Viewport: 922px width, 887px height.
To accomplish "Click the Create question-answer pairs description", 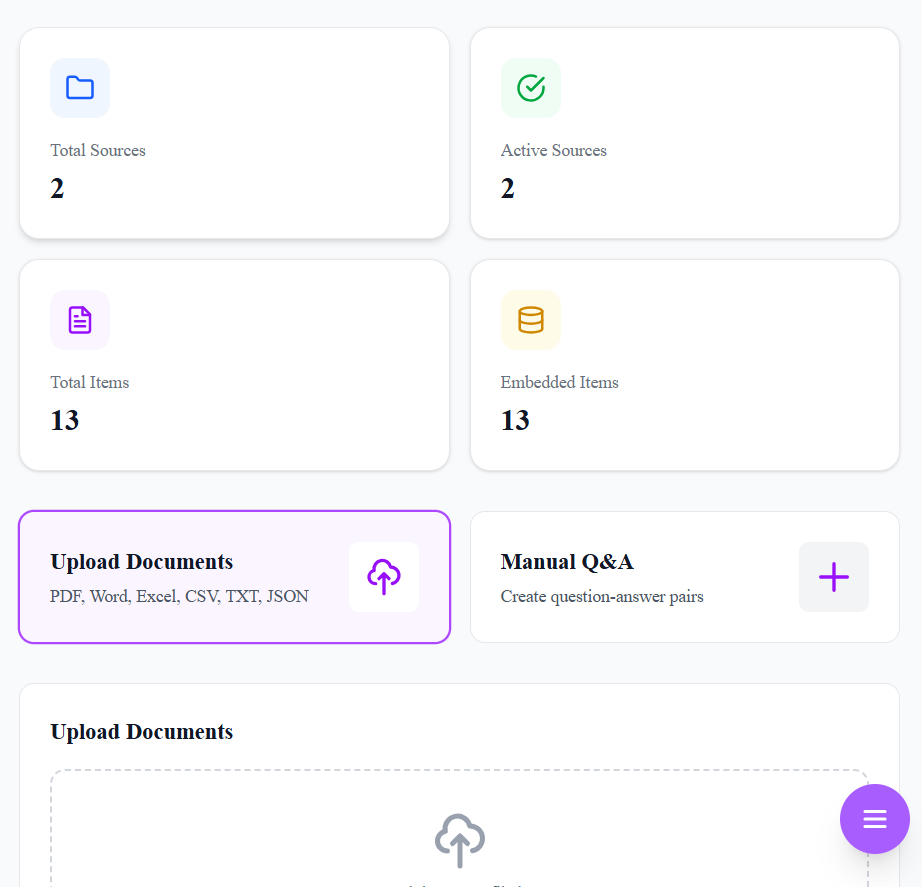I will click(602, 596).
